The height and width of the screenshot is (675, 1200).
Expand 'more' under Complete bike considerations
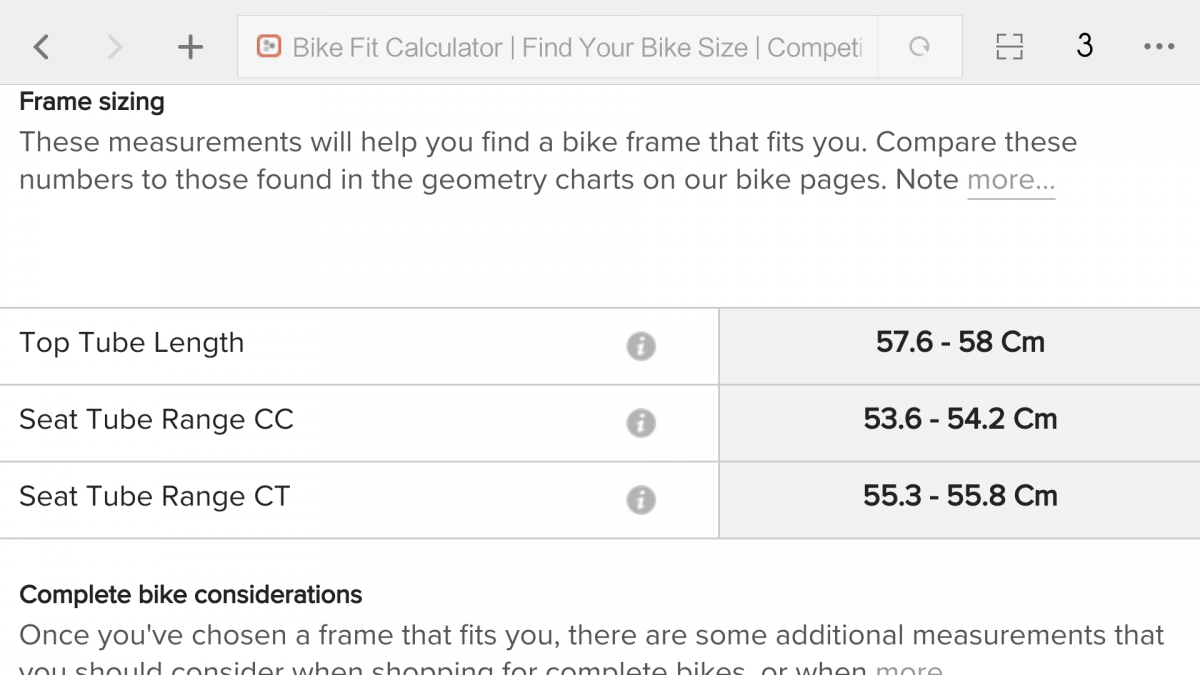pos(909,667)
